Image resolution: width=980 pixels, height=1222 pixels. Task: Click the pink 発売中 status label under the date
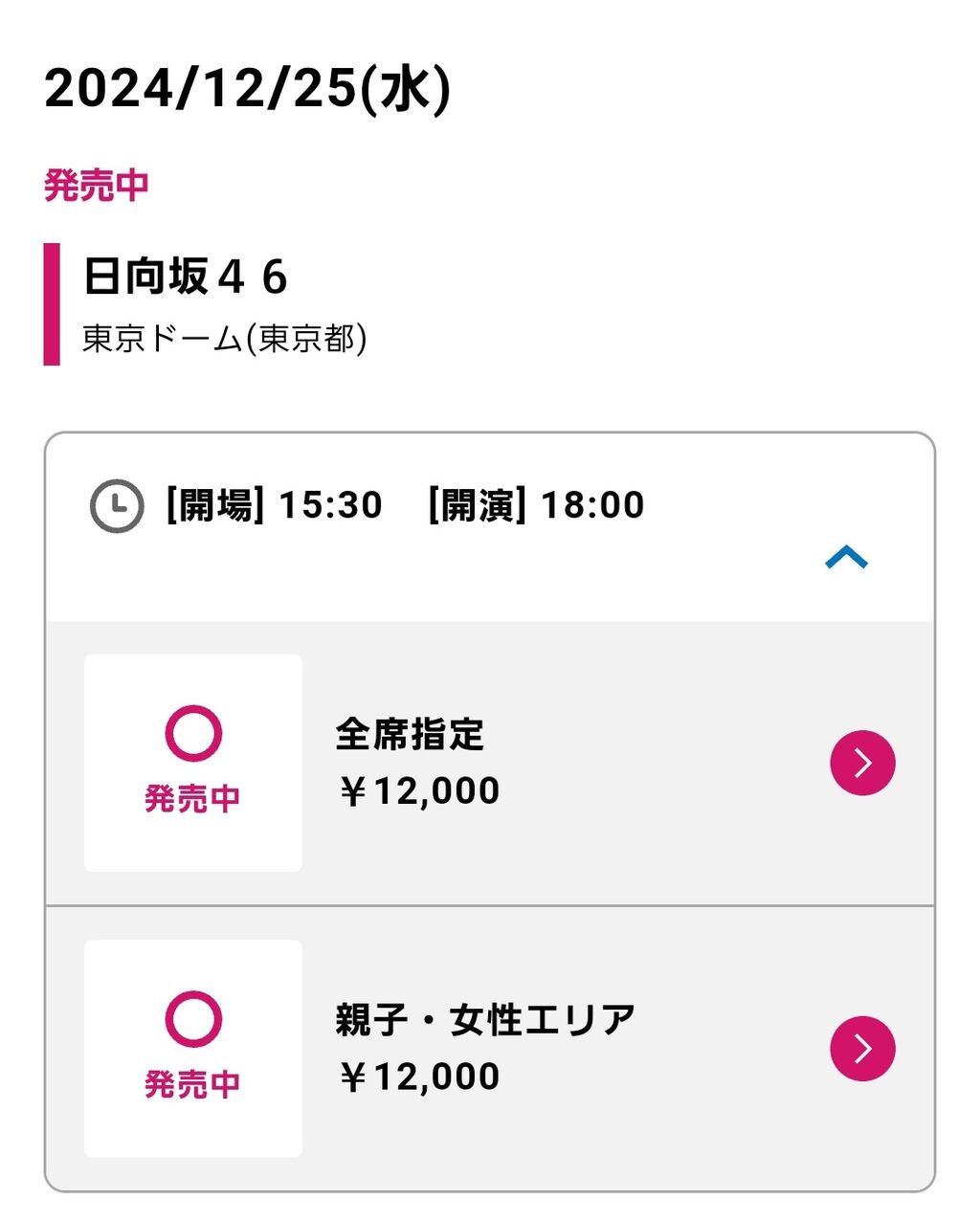[96, 185]
